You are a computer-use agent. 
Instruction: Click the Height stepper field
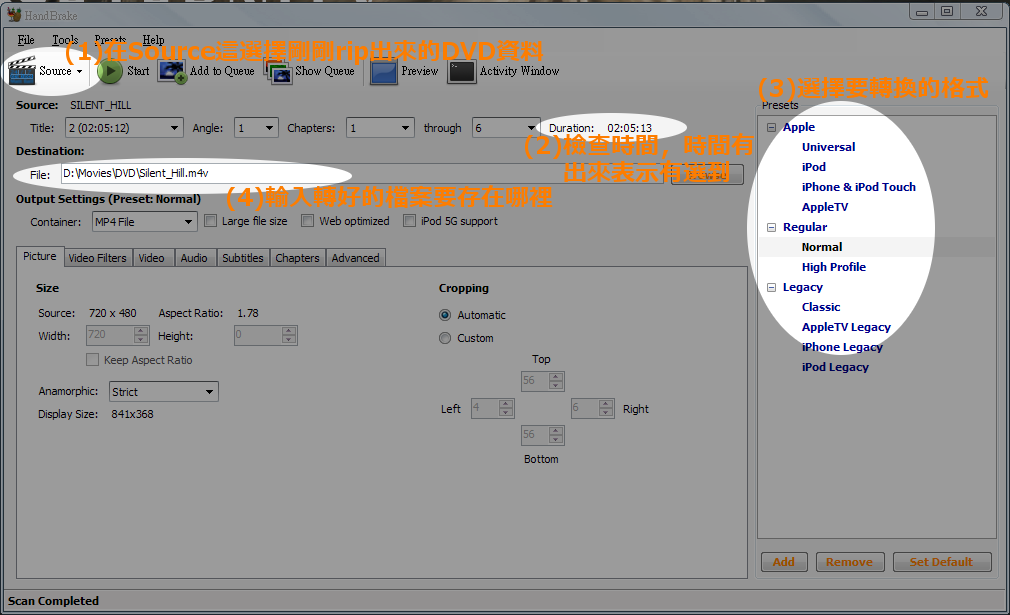click(x=265, y=335)
